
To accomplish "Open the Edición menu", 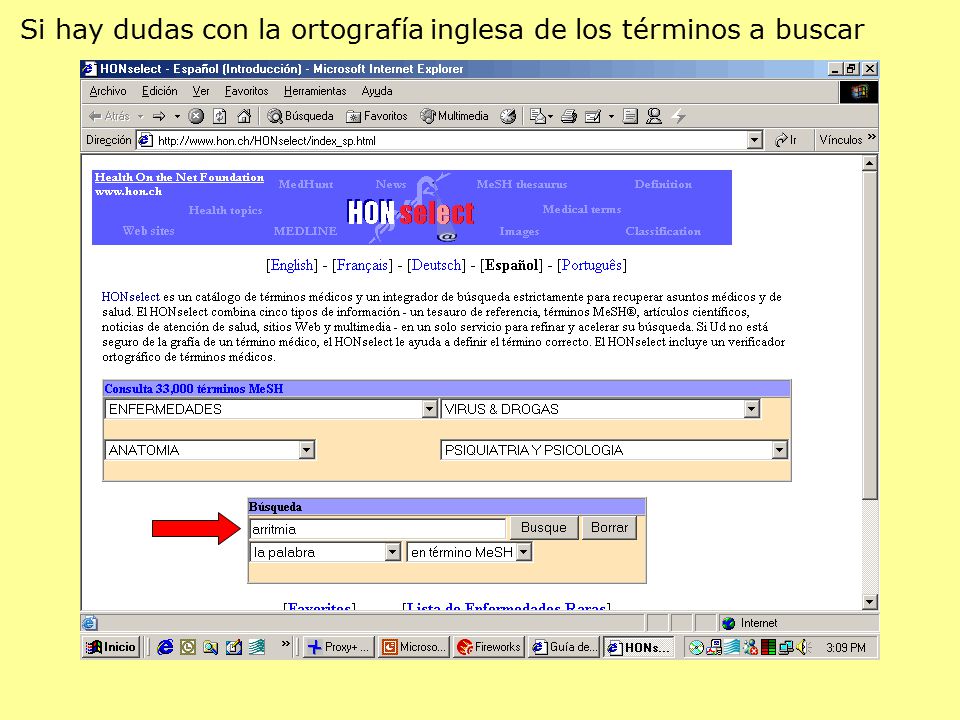I will pyautogui.click(x=160, y=91).
